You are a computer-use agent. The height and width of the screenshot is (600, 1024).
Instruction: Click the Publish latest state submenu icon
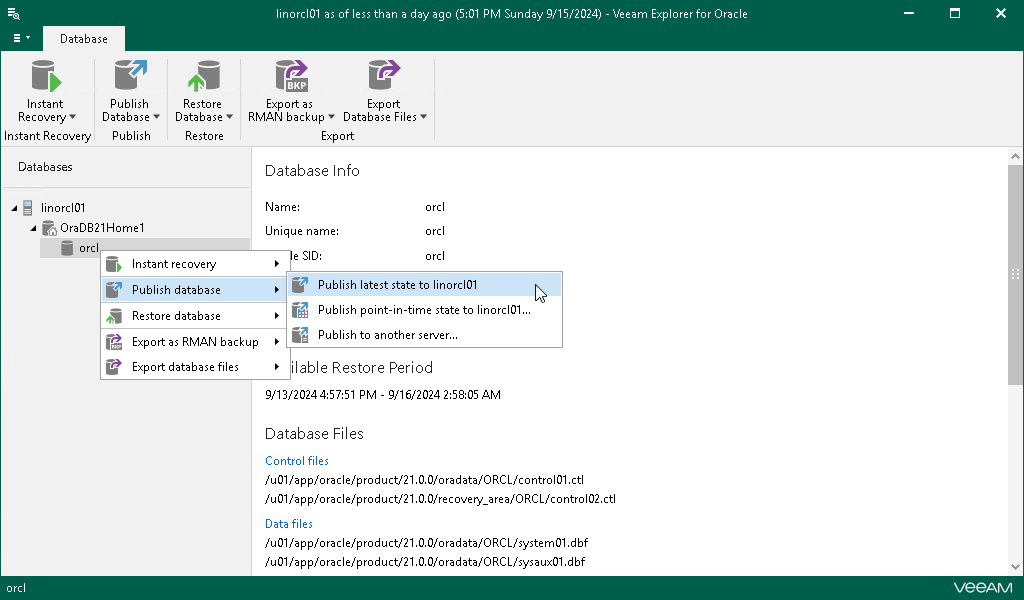(x=300, y=285)
